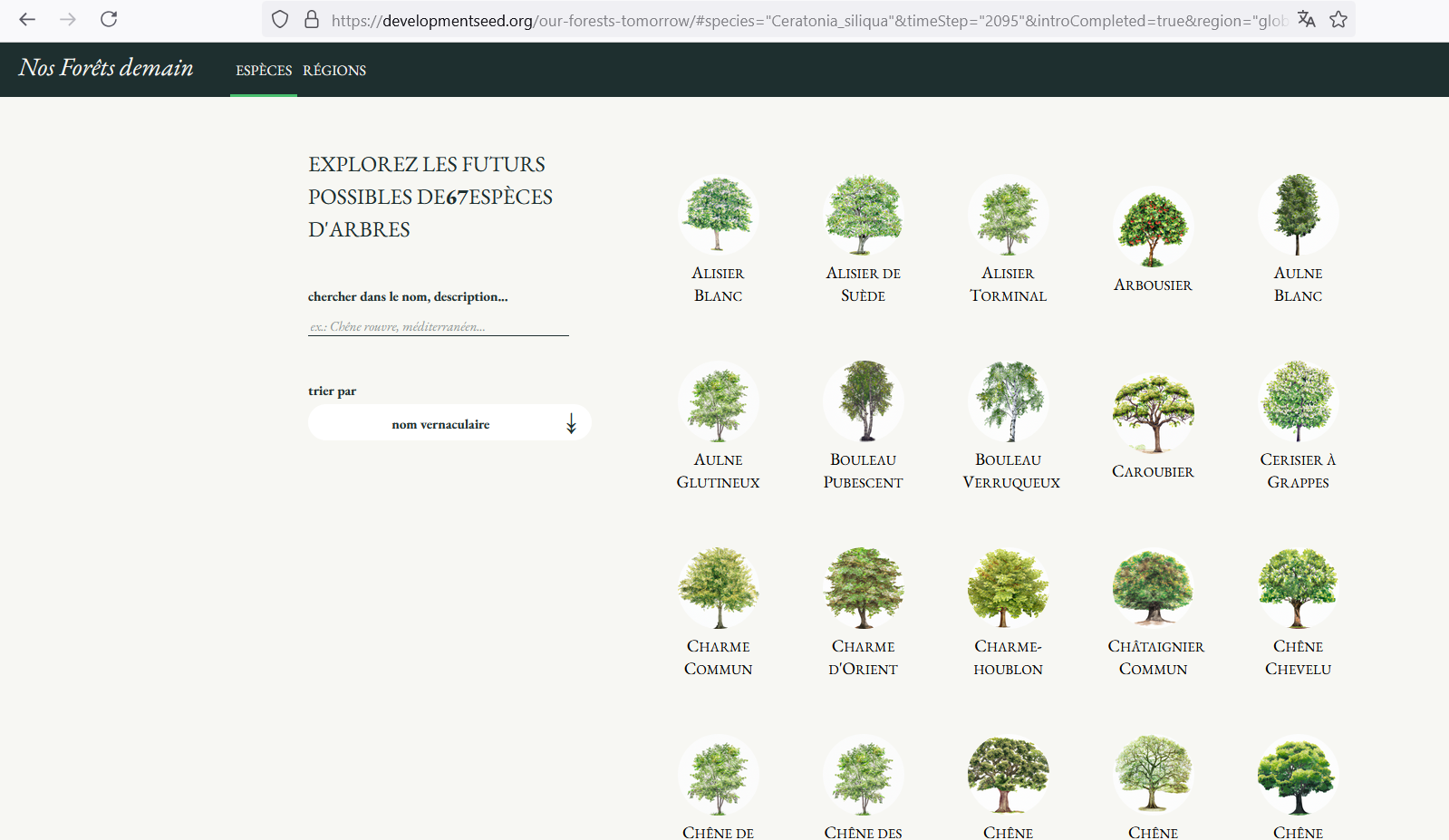Select the Bouleau Pubescent tree image
1449x840 pixels.
864,401
